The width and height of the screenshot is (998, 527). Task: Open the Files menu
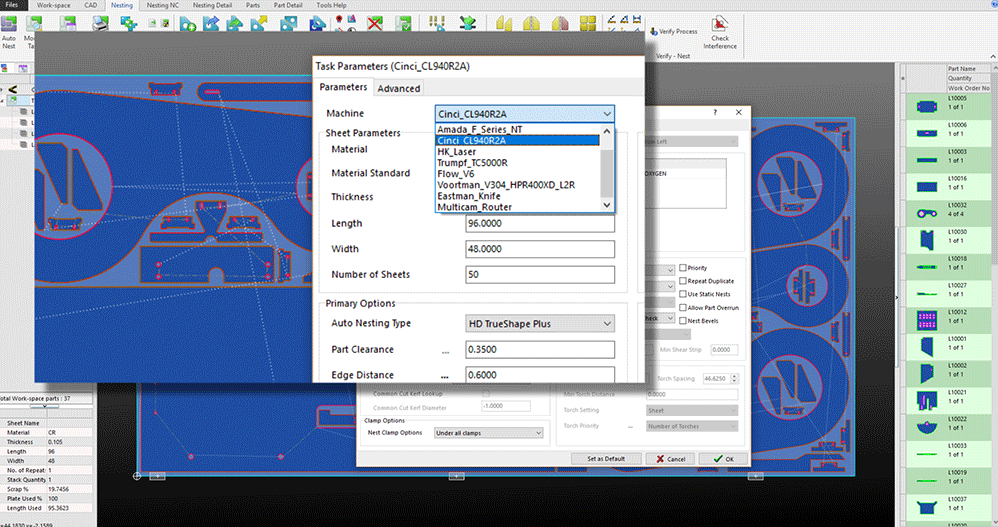[x=12, y=5]
